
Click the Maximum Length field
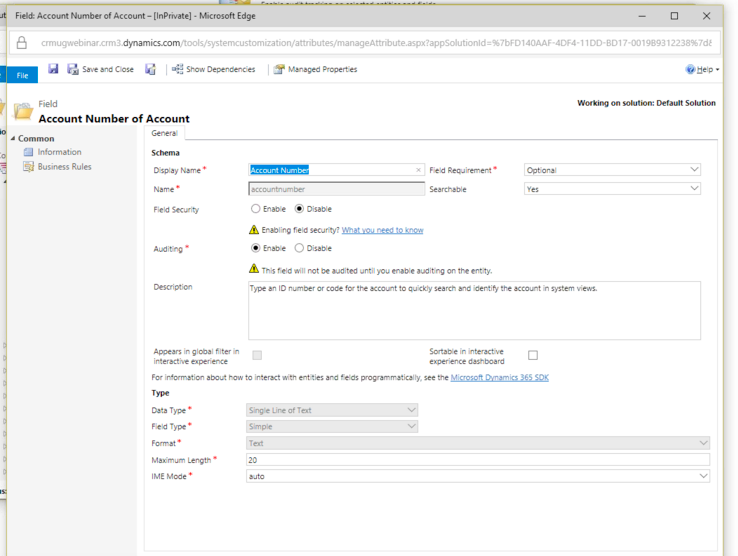point(478,459)
